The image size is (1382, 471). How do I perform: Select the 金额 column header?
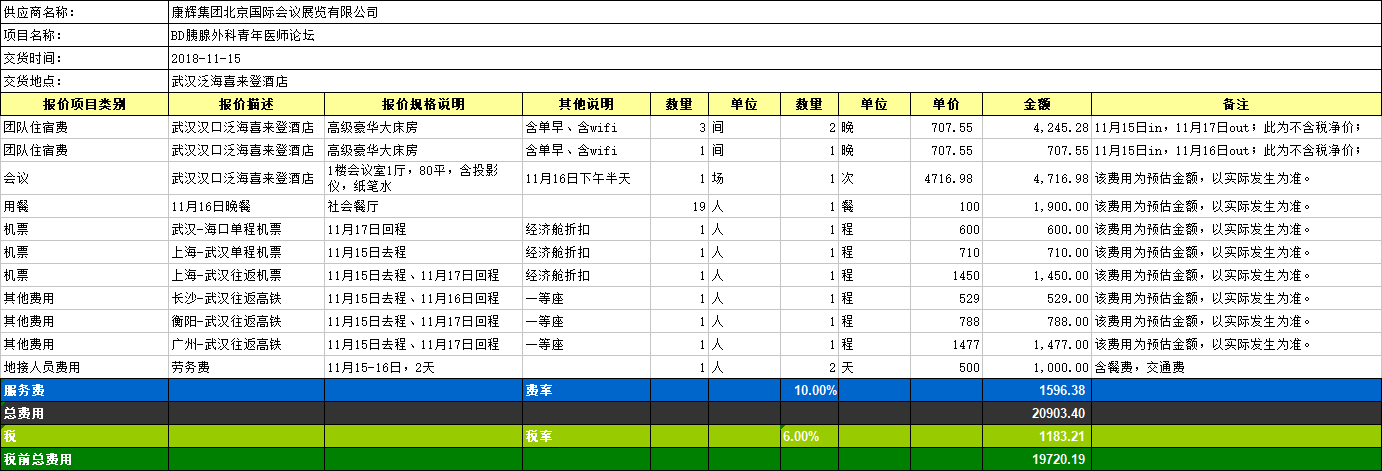1036,104
